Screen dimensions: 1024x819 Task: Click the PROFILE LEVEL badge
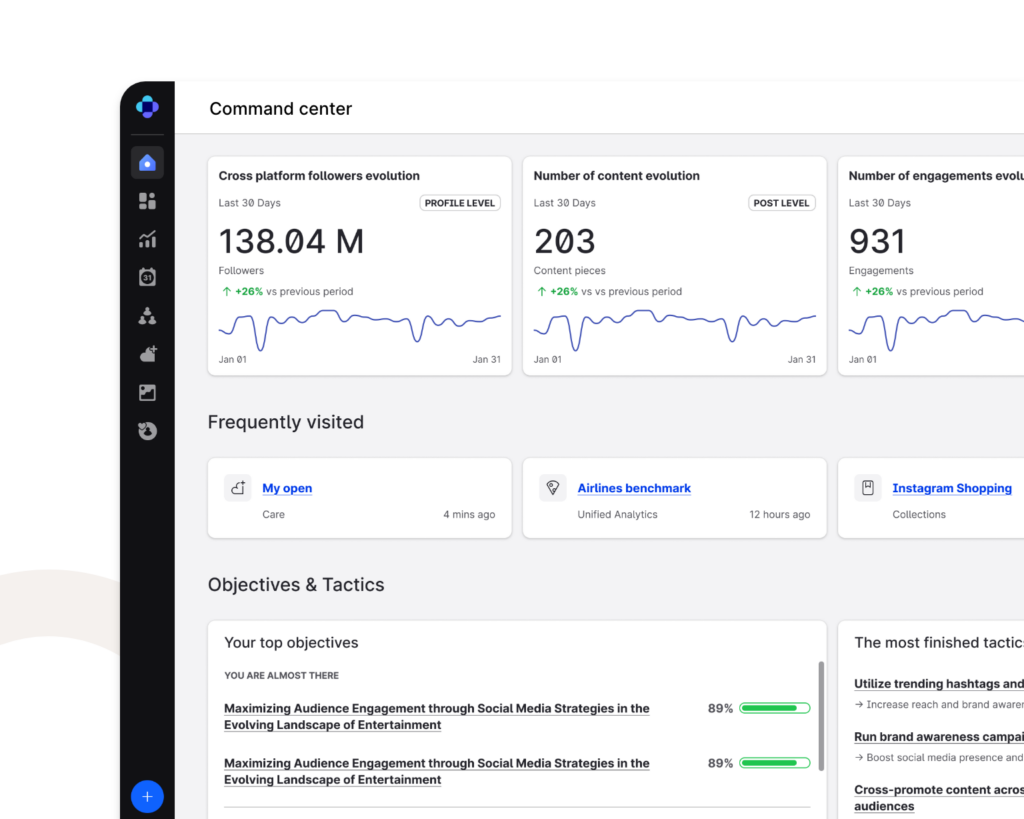pyautogui.click(x=459, y=203)
